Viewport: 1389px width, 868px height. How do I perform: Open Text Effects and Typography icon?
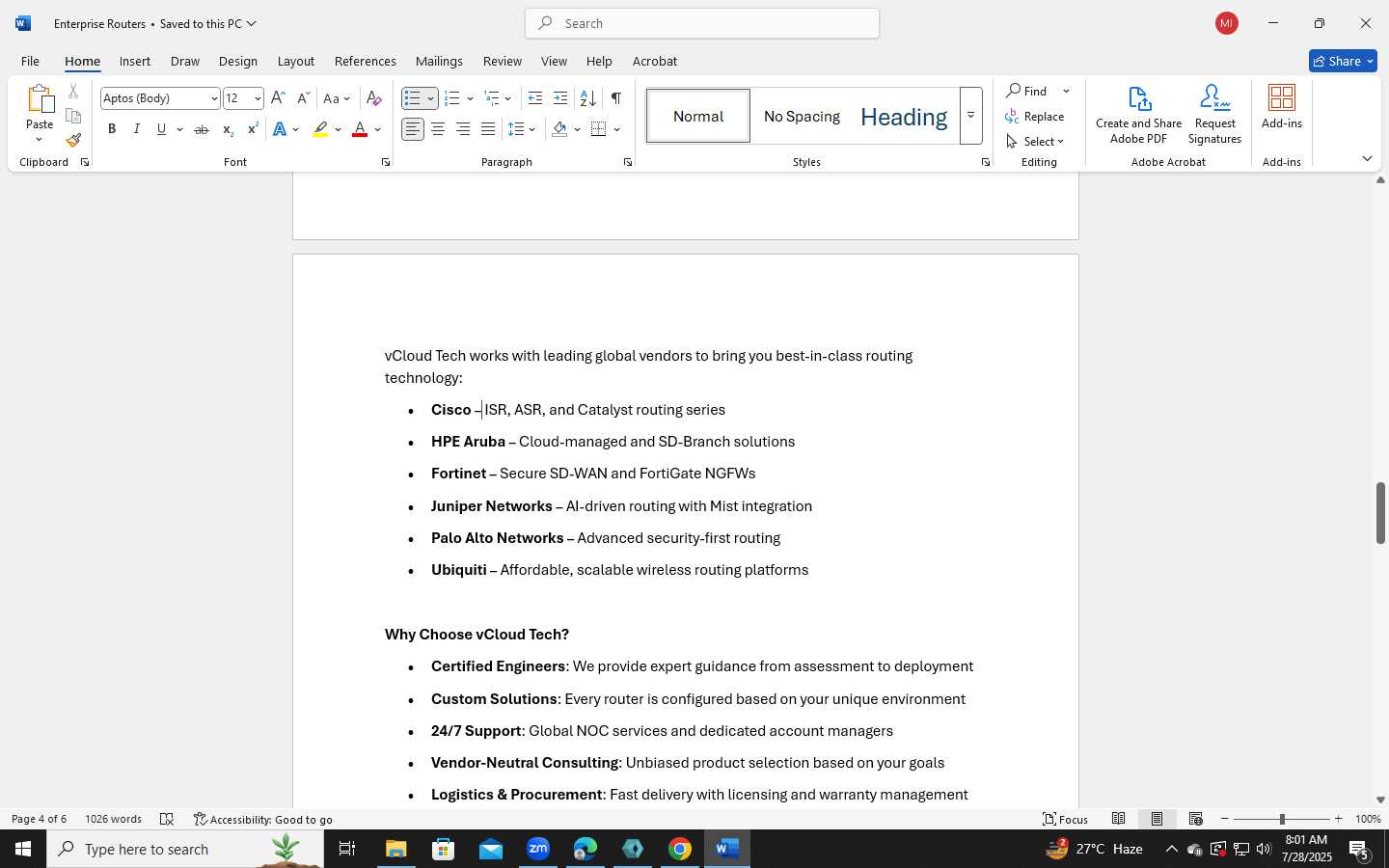280,129
